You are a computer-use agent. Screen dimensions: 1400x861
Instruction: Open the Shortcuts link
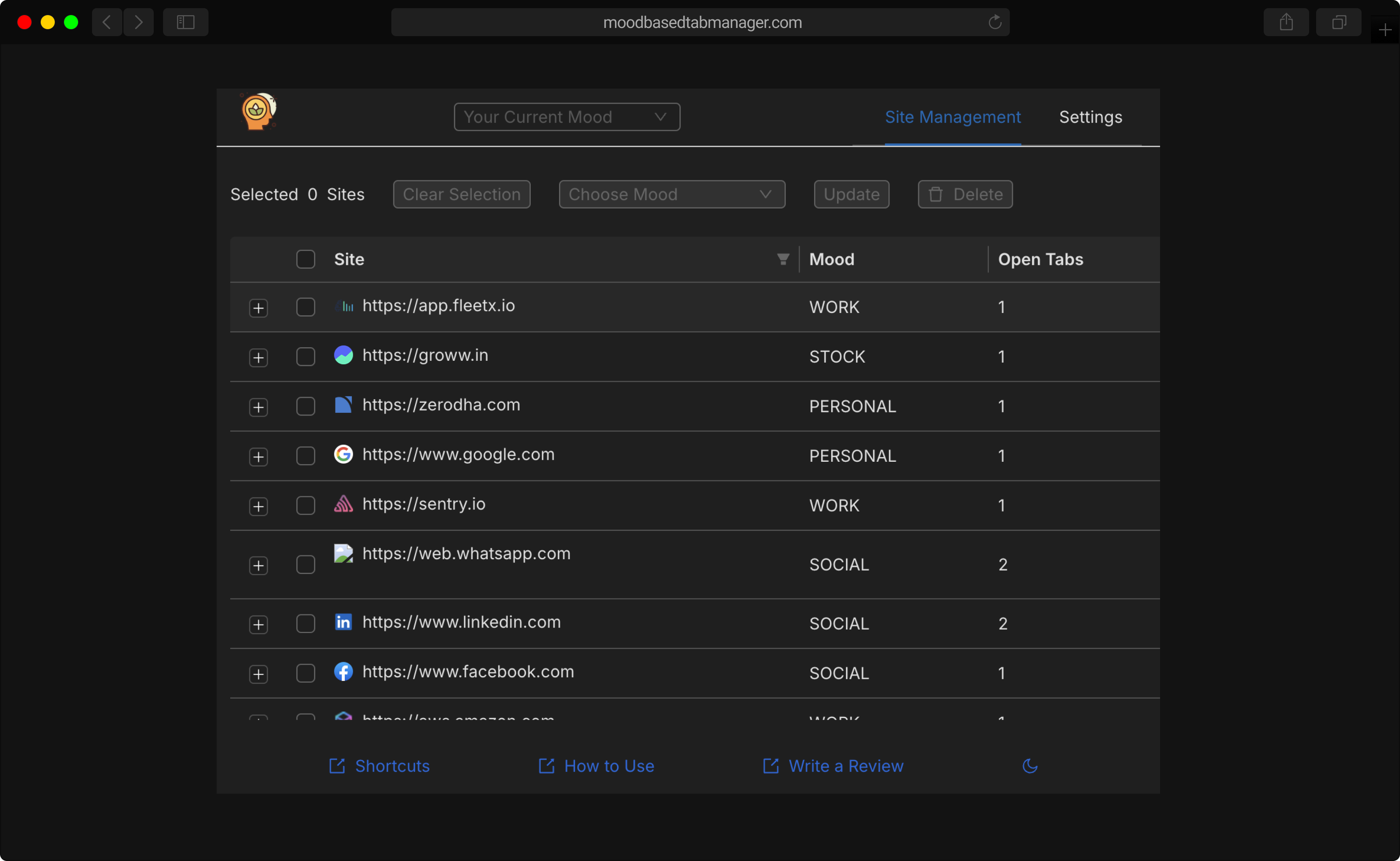click(392, 766)
